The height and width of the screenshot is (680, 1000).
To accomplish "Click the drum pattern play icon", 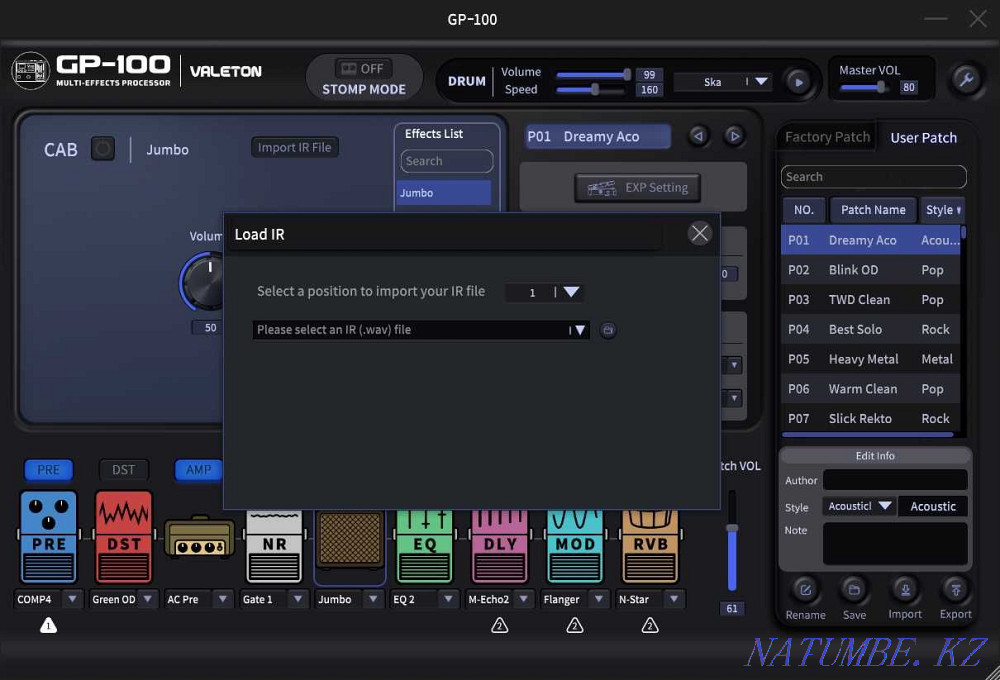I will tap(800, 82).
